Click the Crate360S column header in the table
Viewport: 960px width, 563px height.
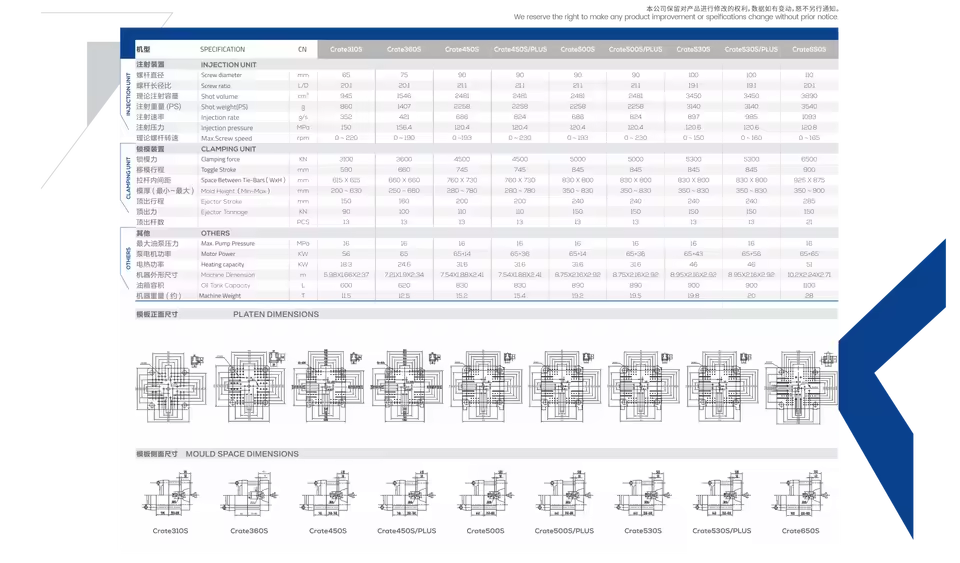pyautogui.click(x=404, y=50)
